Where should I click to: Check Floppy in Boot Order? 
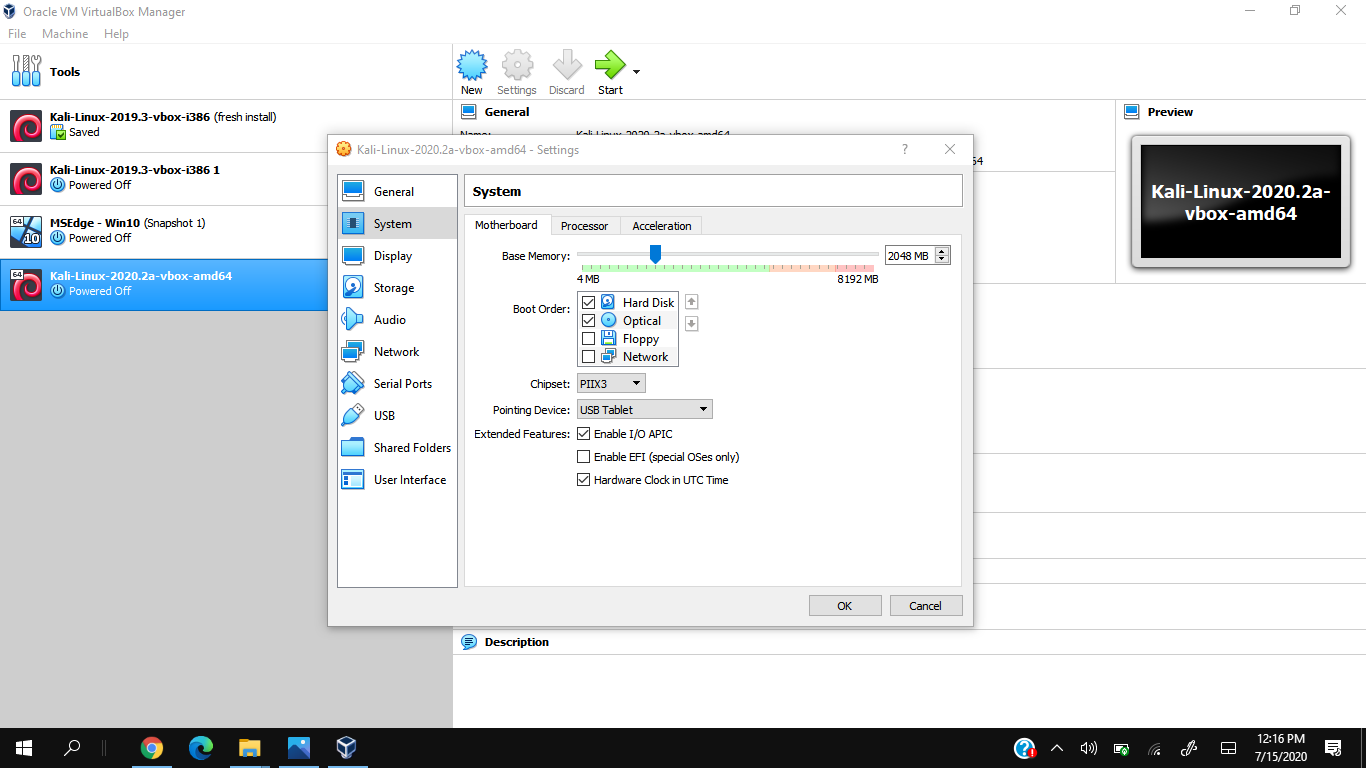[x=588, y=339]
